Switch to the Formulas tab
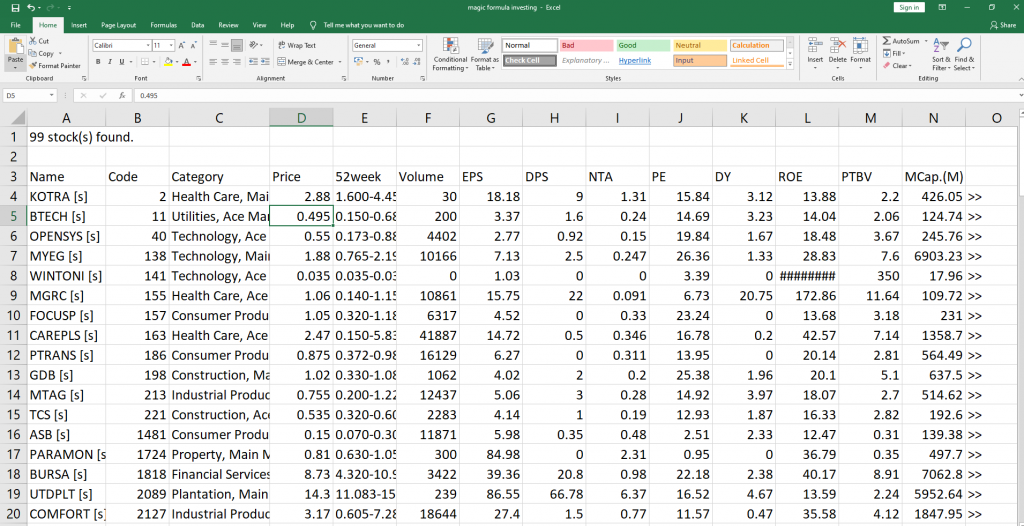The height and width of the screenshot is (526, 1024). click(x=163, y=25)
